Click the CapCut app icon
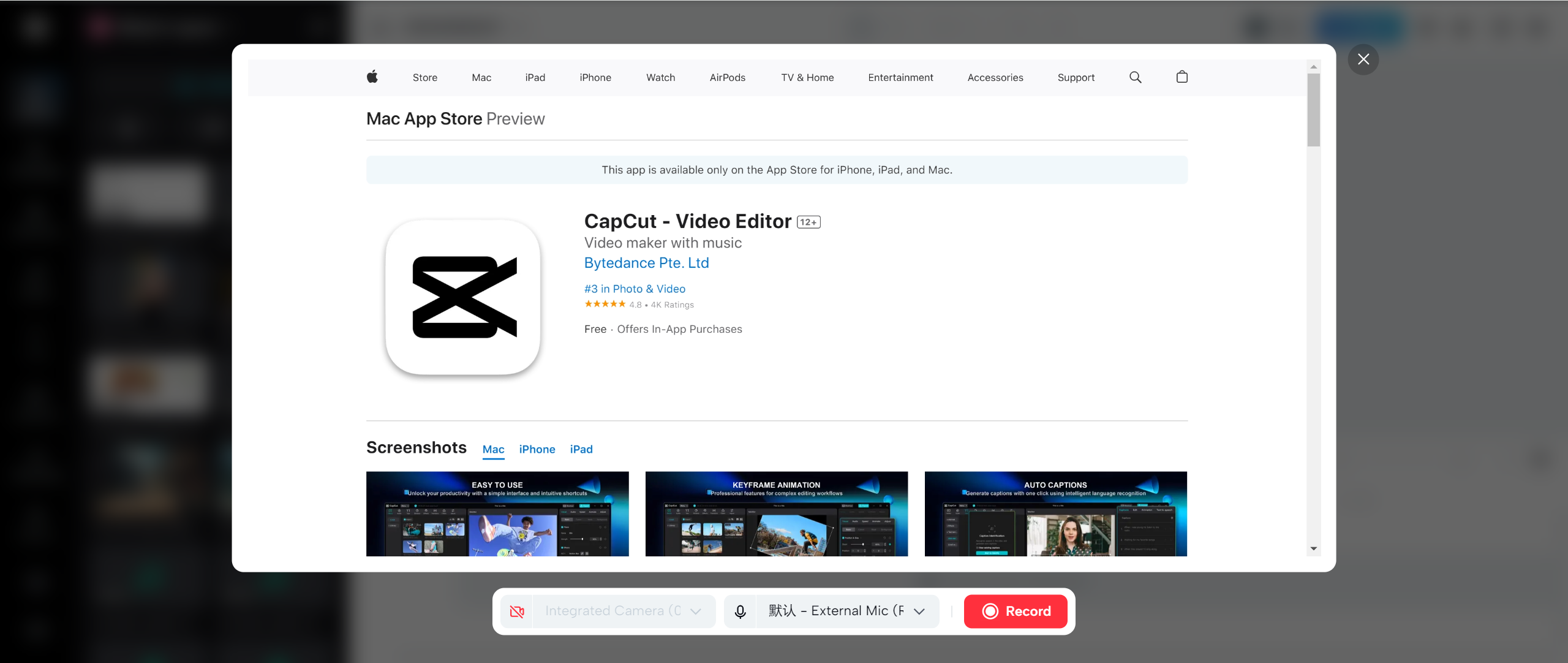 pos(462,298)
